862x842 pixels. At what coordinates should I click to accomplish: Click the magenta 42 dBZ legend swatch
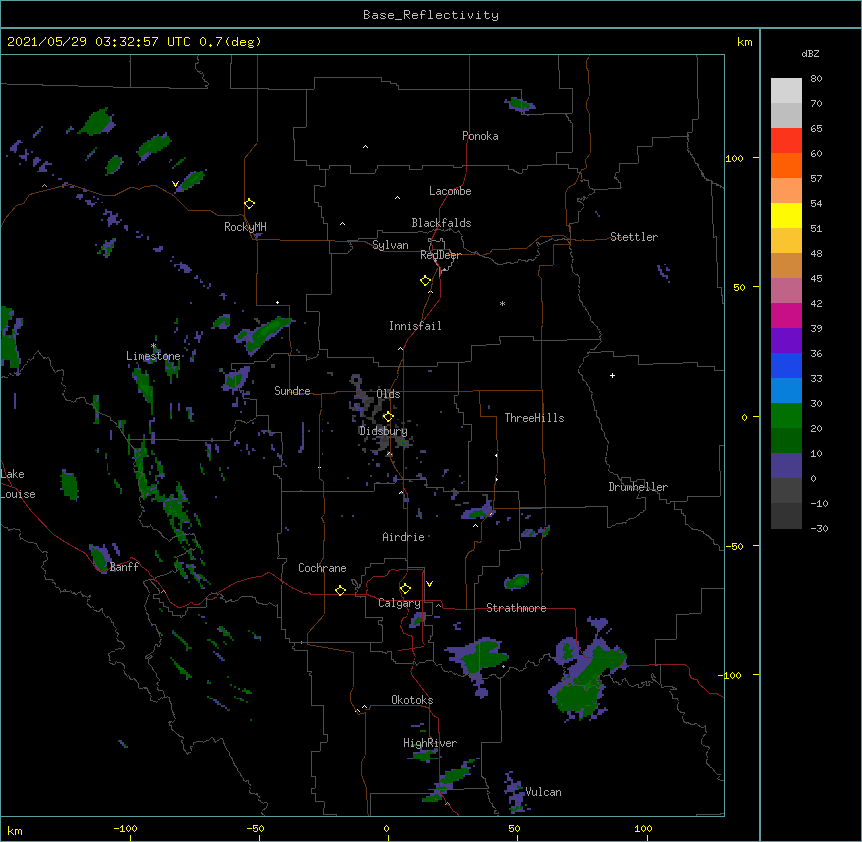tap(786, 315)
